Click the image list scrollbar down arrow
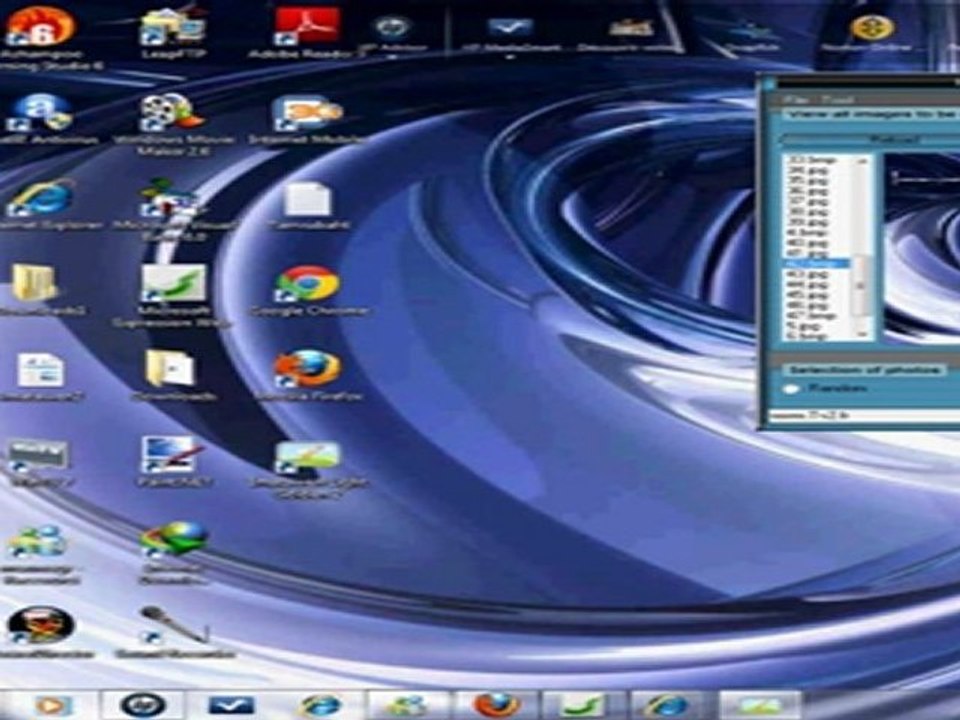Image resolution: width=960 pixels, height=720 pixels. (x=862, y=334)
